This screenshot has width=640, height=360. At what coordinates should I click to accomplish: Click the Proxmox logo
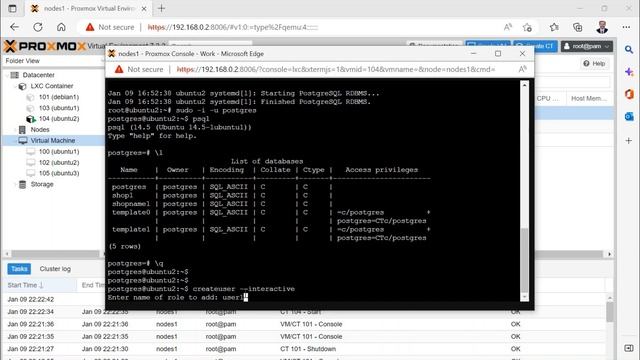[45, 46]
